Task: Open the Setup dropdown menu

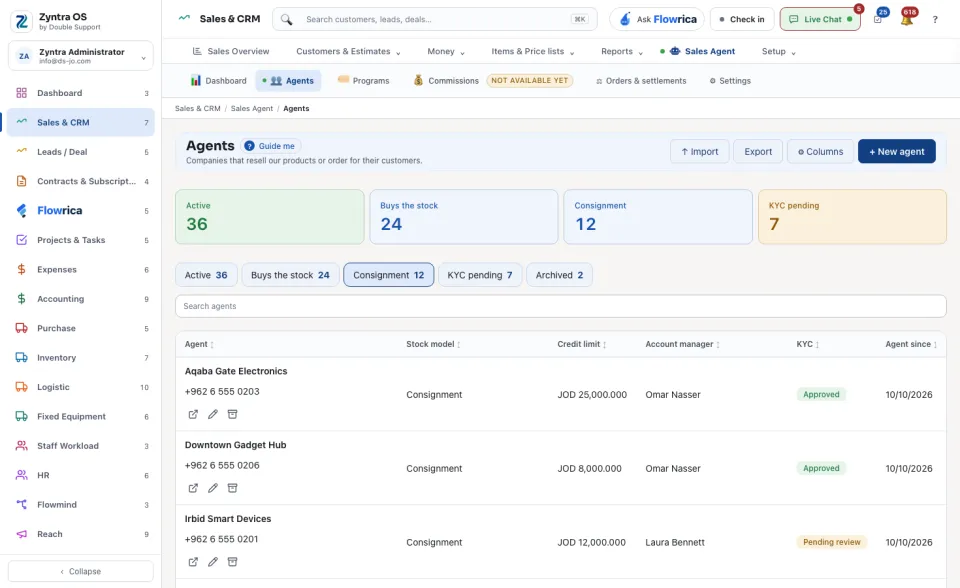Action: pos(779,51)
